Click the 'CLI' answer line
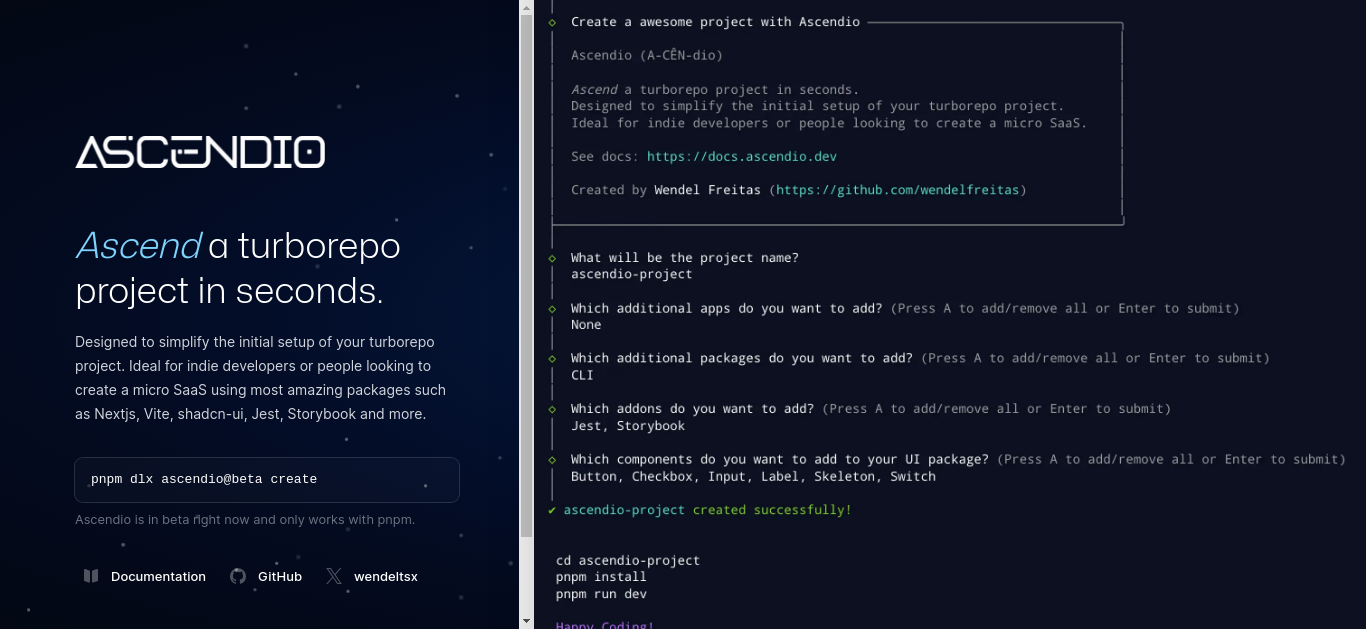Screen dimensions: 1366x629 click(x=582, y=375)
